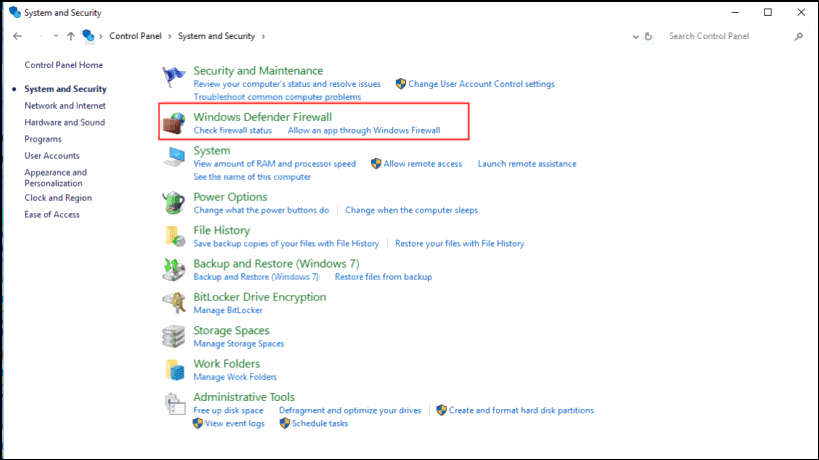This screenshot has width=819, height=460.
Task: Click Save backup copies with File History
Action: point(286,244)
